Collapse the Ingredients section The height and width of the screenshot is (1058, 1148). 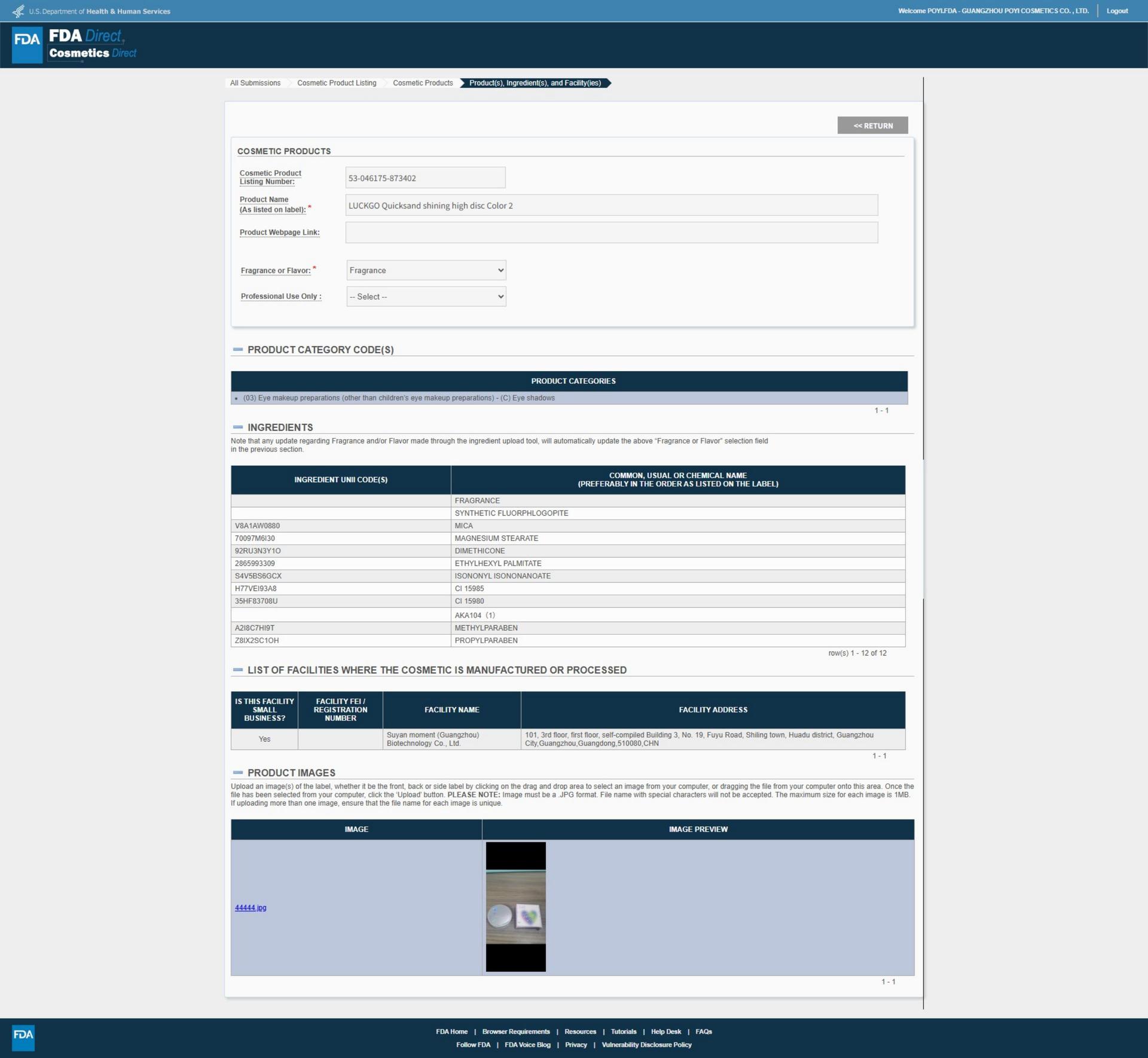point(238,427)
